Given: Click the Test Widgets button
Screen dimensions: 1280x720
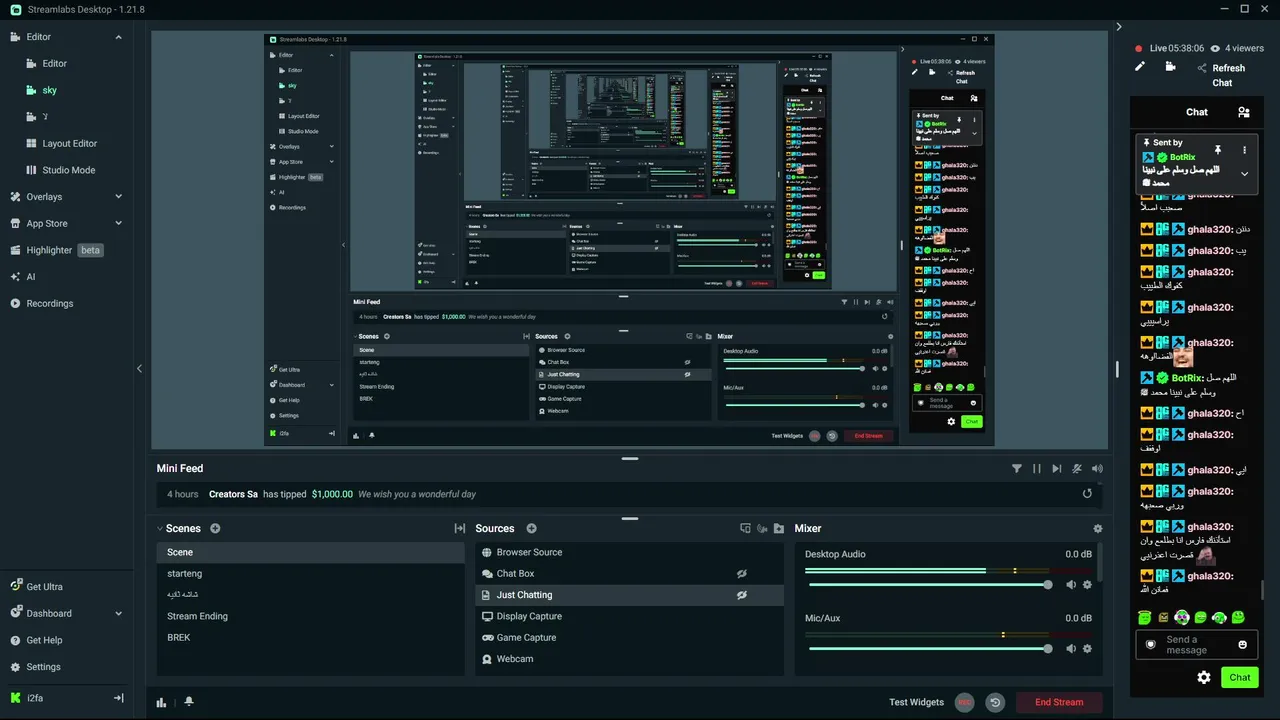Looking at the screenshot, I should [x=916, y=702].
